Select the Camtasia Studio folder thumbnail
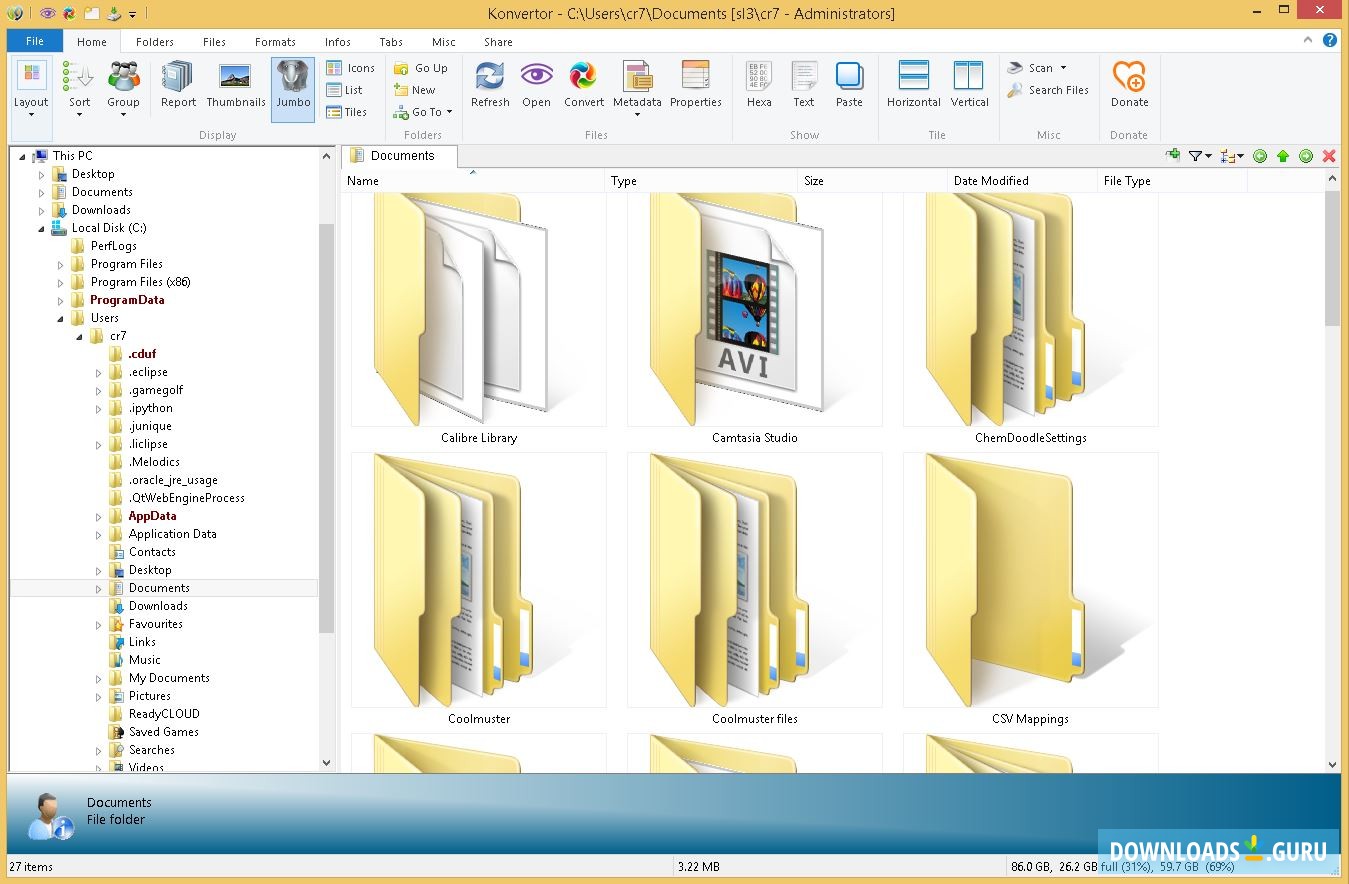Viewport: 1349px width, 884px height. tap(754, 310)
